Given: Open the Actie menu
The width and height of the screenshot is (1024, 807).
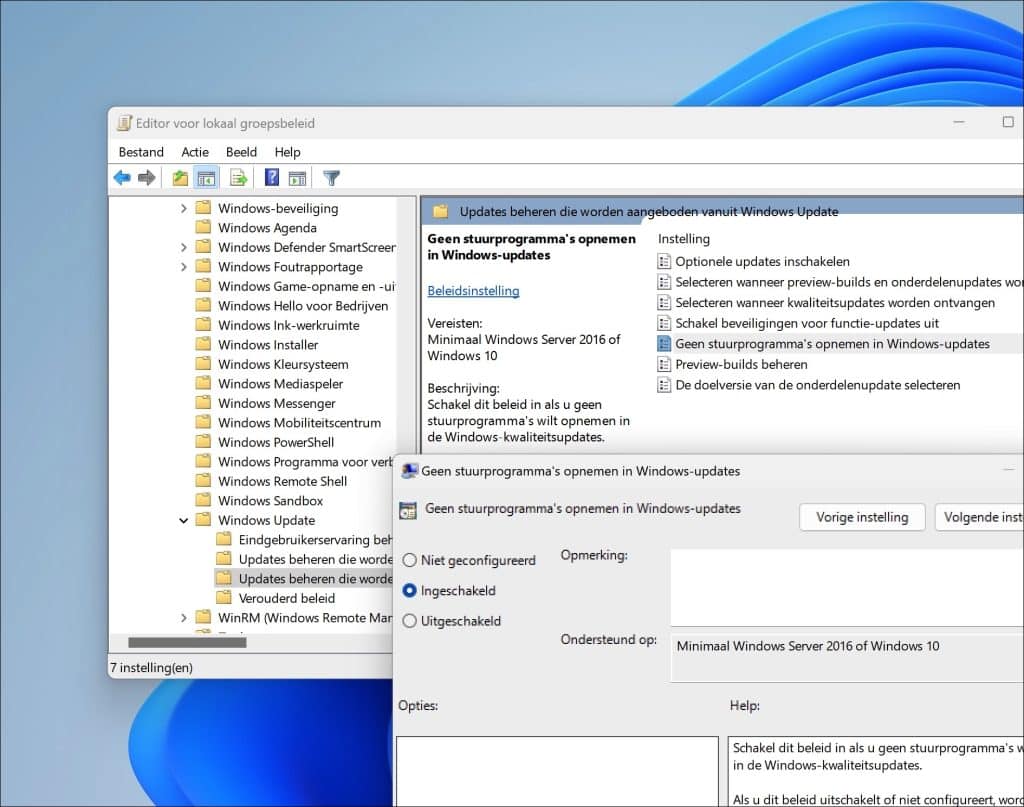Looking at the screenshot, I should pyautogui.click(x=195, y=152).
